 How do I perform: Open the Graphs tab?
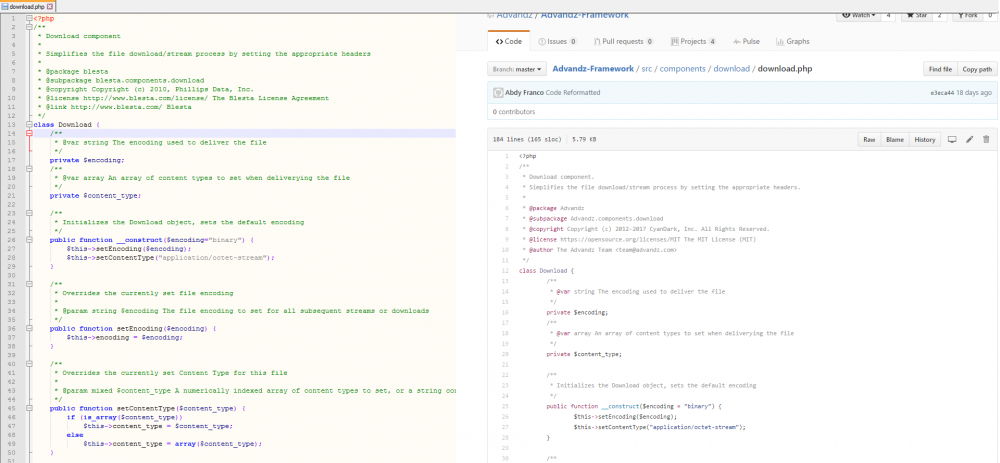(793, 41)
